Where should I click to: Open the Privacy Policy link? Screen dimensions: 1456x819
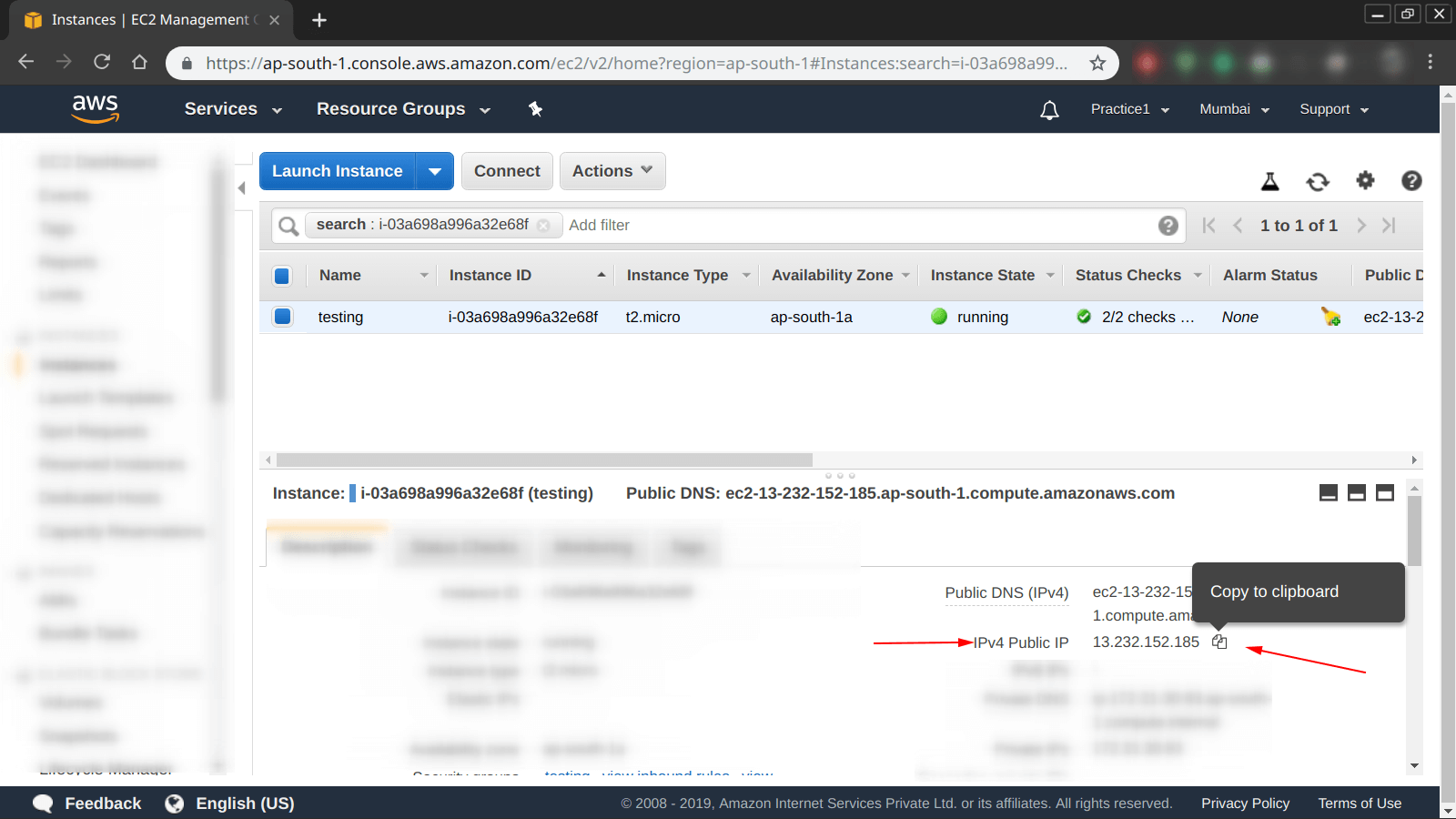(1245, 804)
